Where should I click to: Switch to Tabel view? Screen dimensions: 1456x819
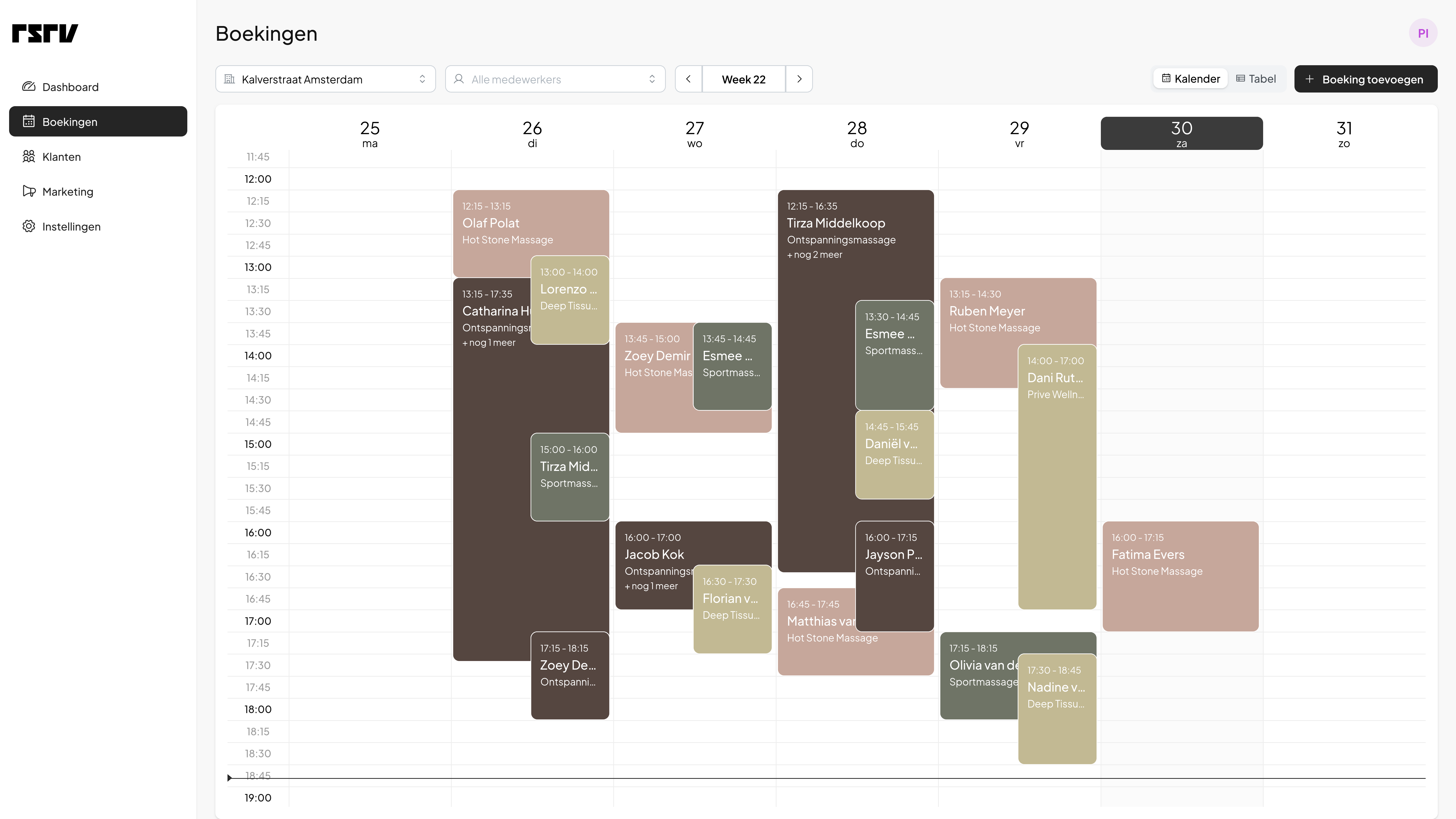(x=1256, y=79)
